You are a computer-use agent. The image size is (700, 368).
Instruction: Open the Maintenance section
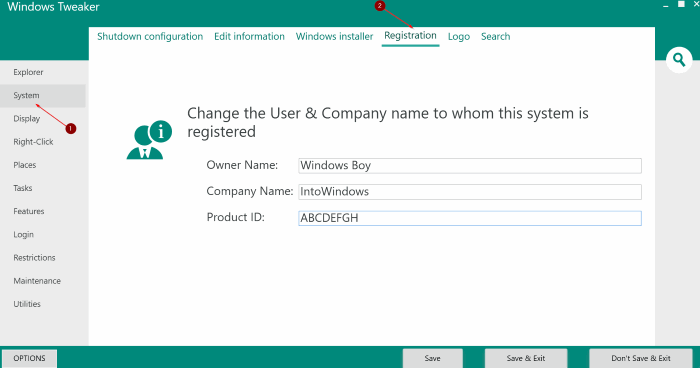(x=43, y=281)
